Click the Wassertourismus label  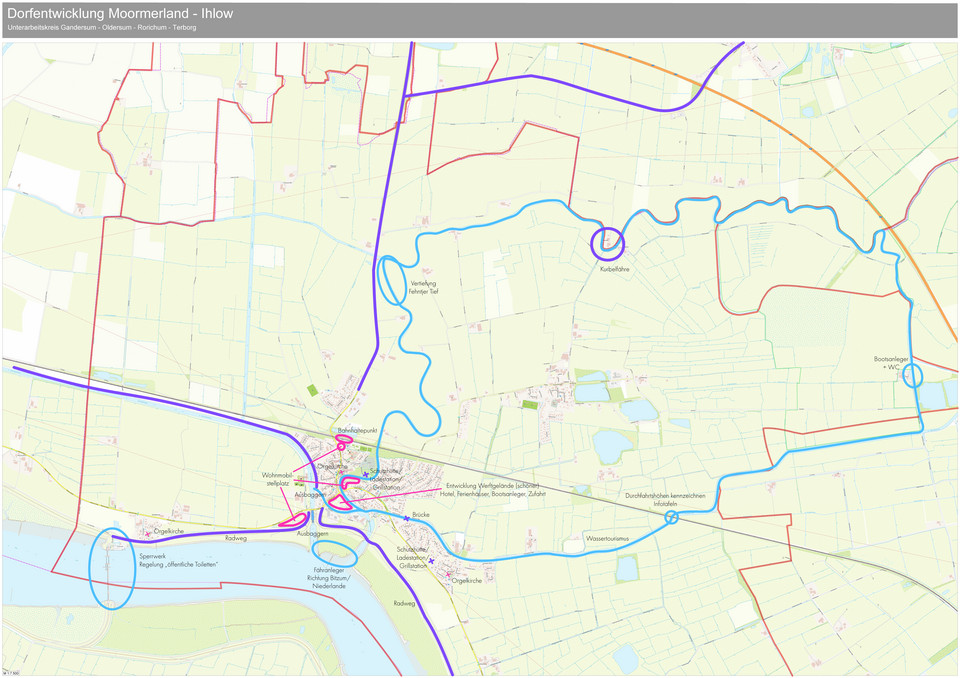(x=607, y=538)
